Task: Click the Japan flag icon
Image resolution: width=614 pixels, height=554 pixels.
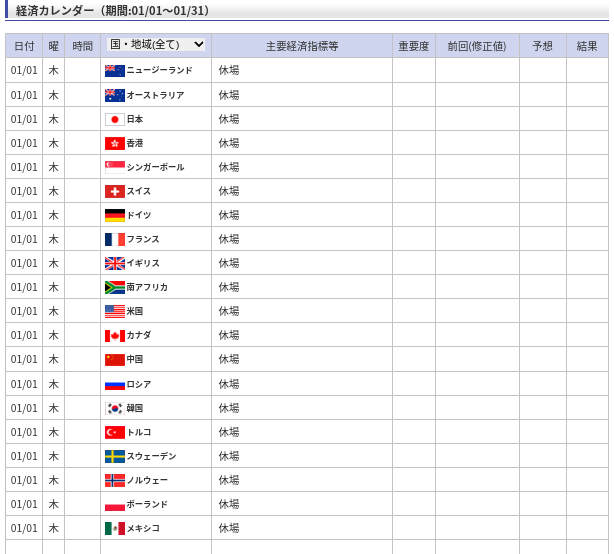Action: [x=114, y=119]
